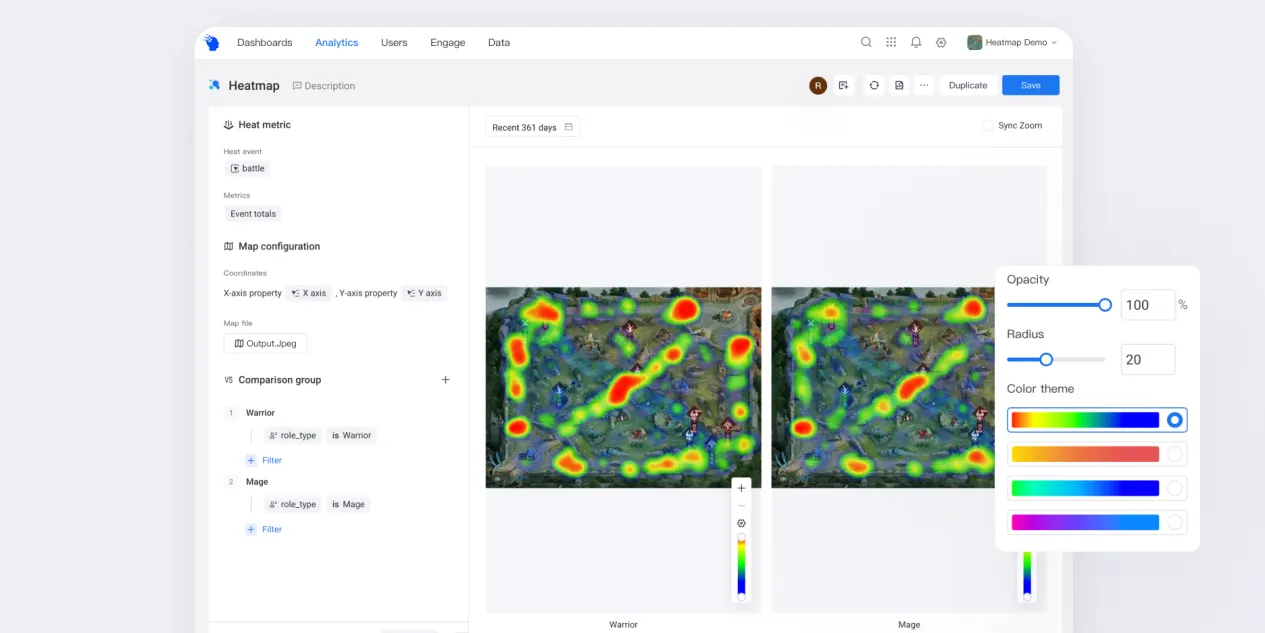Edit the report Description
Image resolution: width=1265 pixels, height=633 pixels.
pos(324,86)
